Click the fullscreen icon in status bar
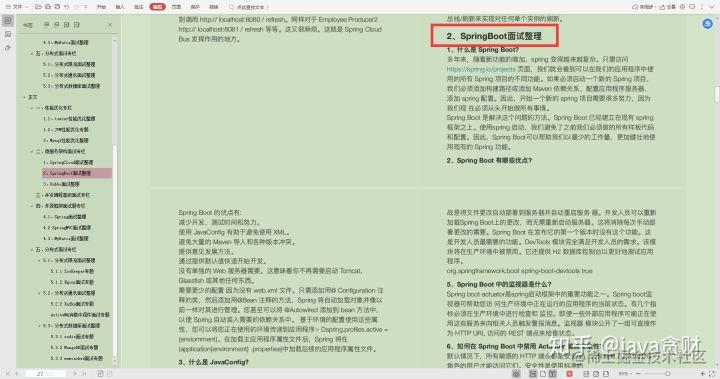 point(712,374)
